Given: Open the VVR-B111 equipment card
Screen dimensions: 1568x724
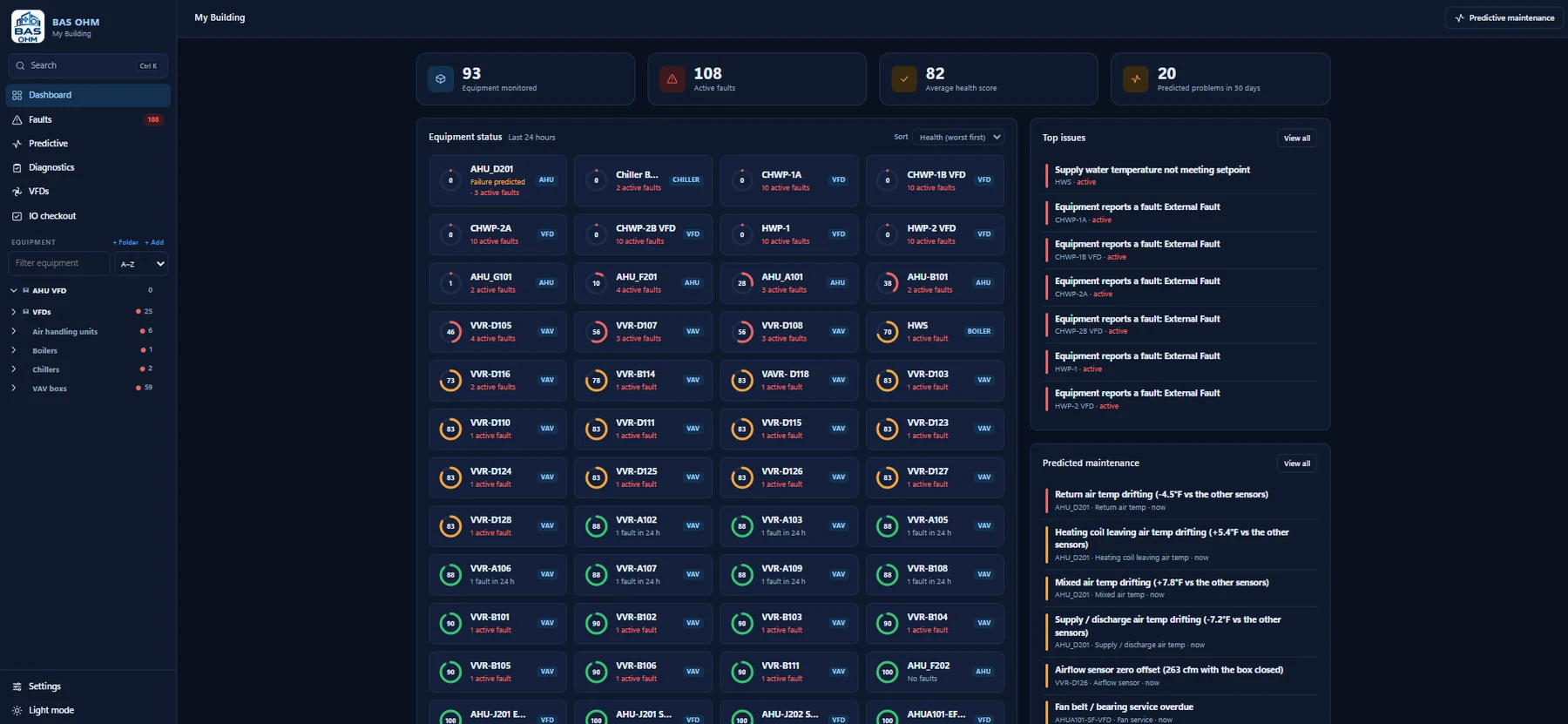Looking at the screenshot, I should pos(788,672).
